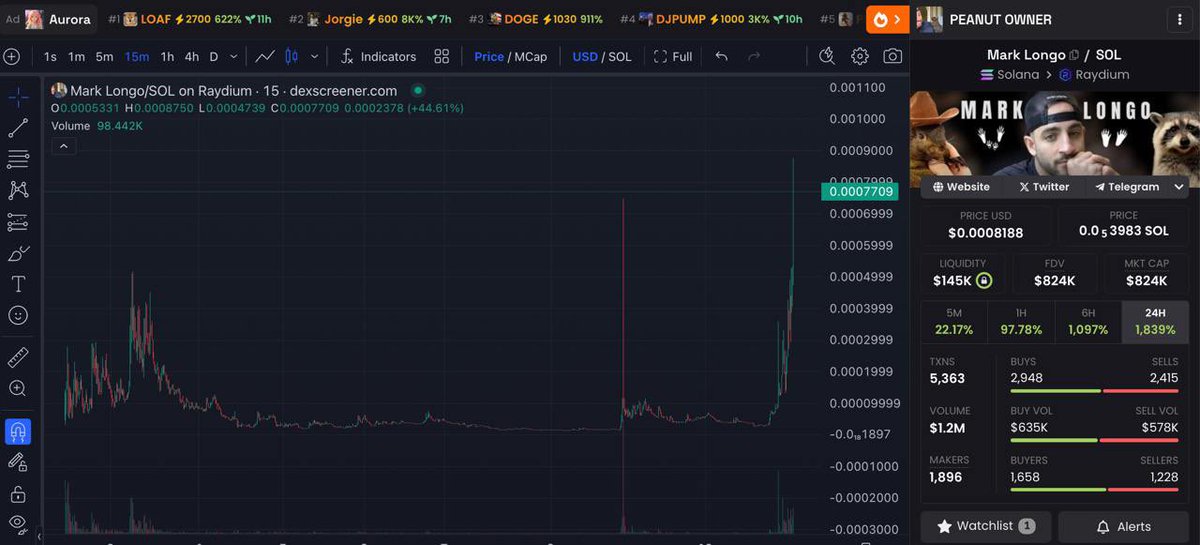The image size is (1200, 545).
Task: Open the chart style dropdown arrow
Action: coord(315,57)
